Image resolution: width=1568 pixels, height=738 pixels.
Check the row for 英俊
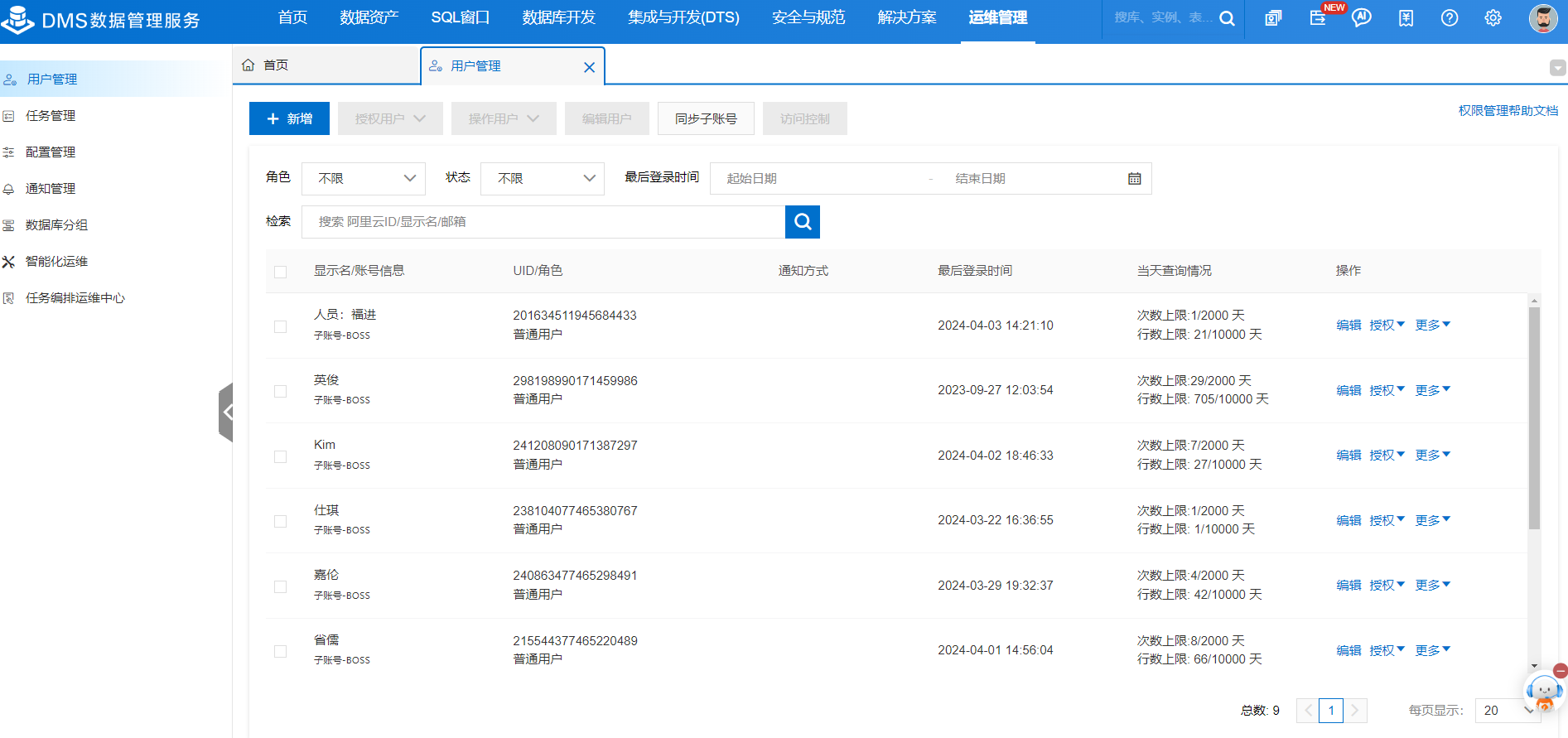pos(280,391)
